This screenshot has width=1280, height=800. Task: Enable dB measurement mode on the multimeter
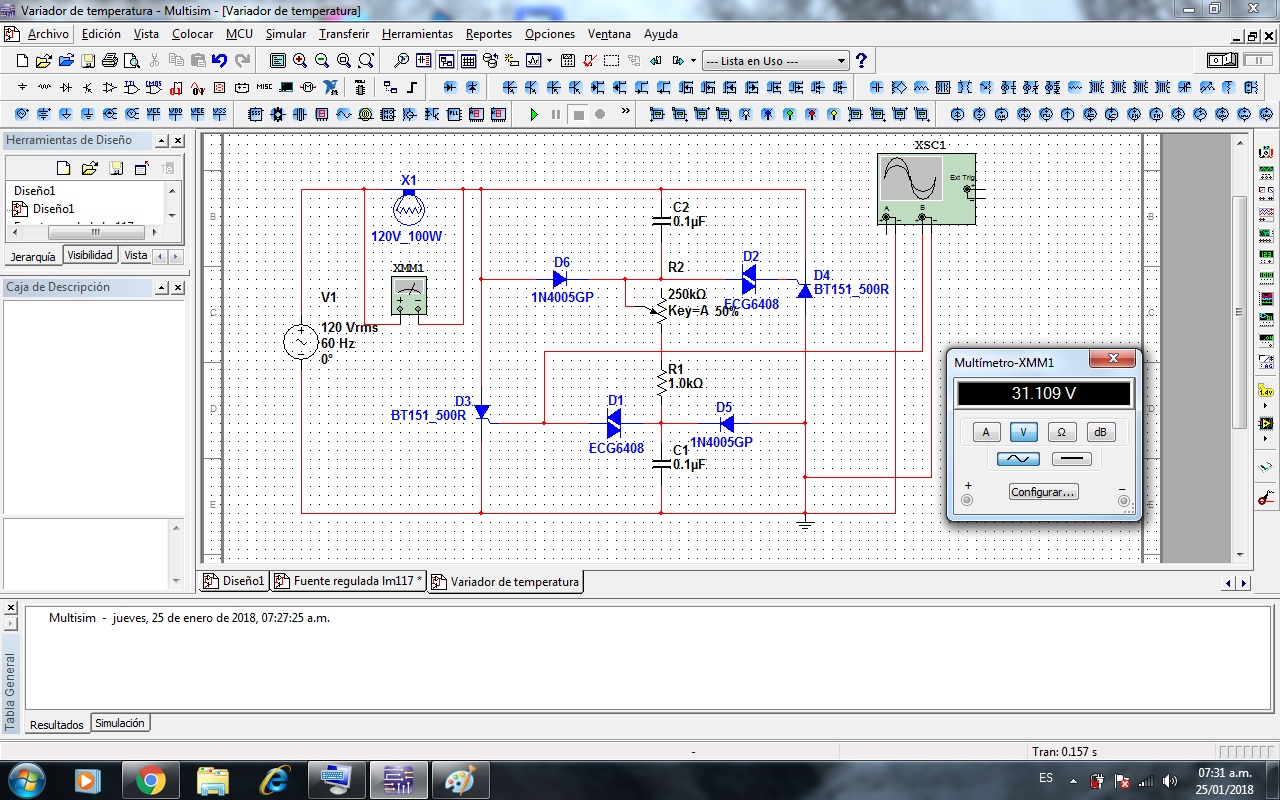coord(1101,433)
